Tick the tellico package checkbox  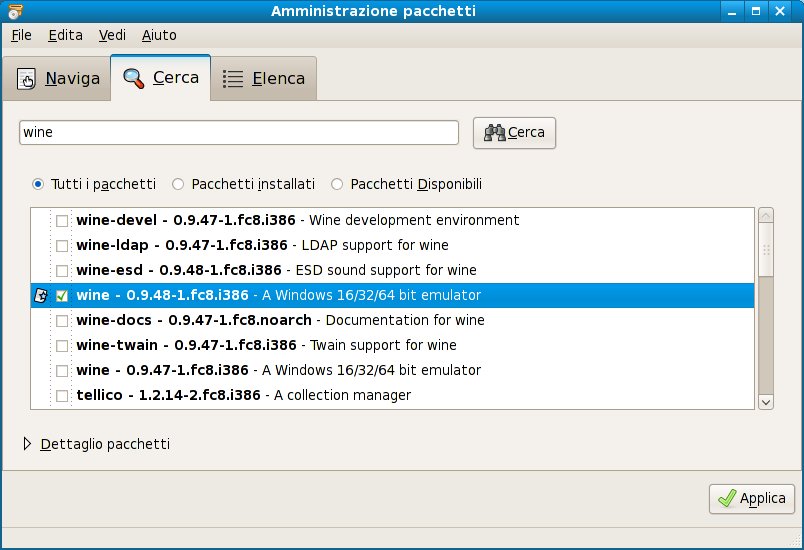click(x=62, y=396)
